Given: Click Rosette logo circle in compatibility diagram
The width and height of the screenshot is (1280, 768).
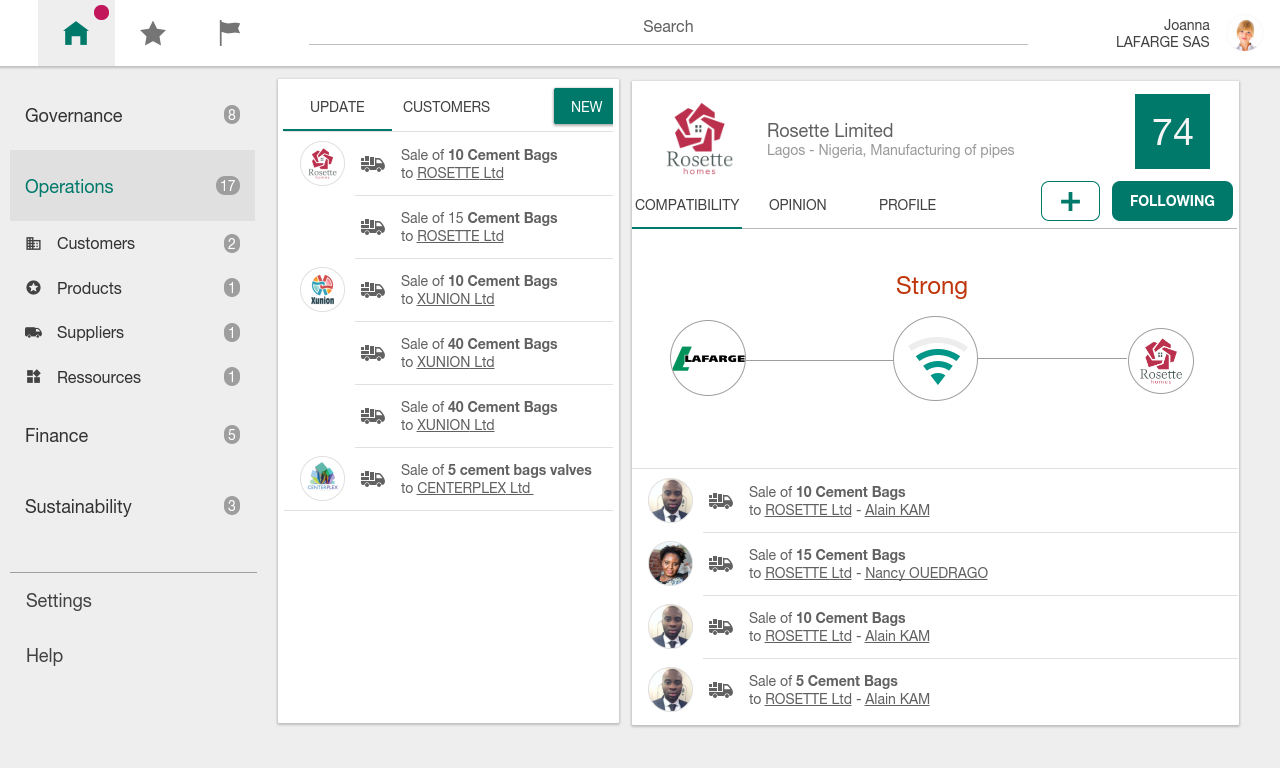Looking at the screenshot, I should tap(1161, 361).
